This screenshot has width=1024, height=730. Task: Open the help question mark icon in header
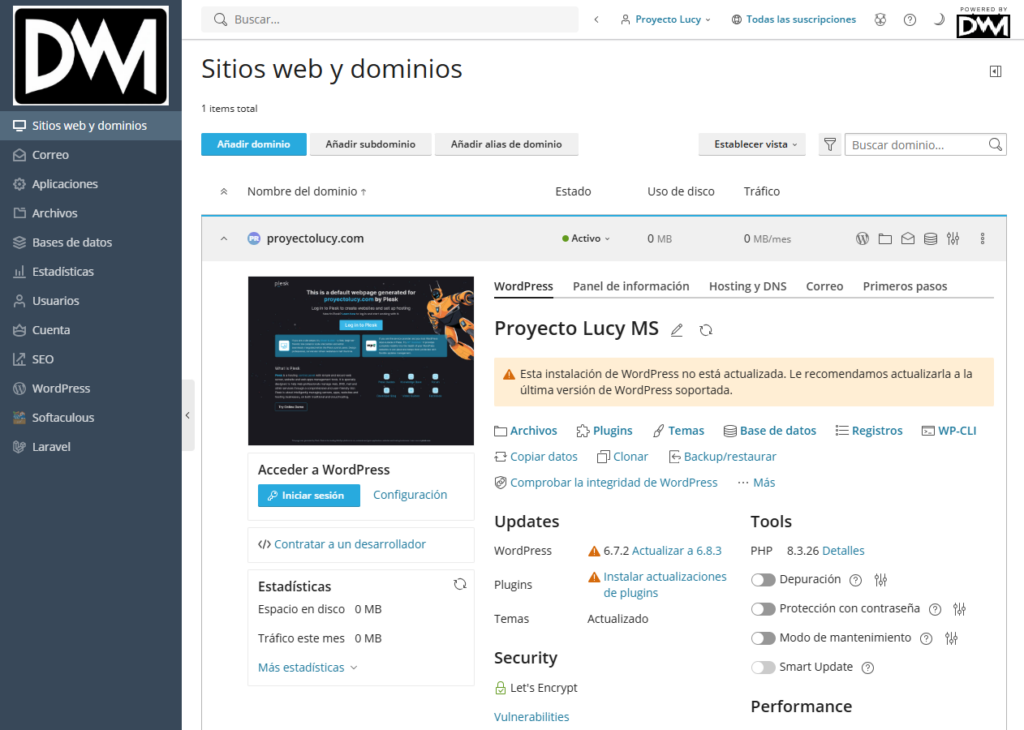click(909, 19)
